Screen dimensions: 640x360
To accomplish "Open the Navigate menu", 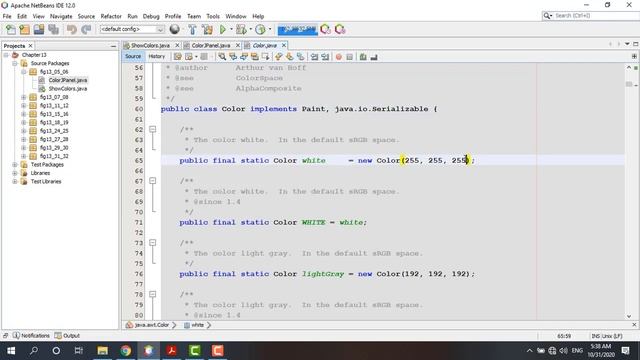I will [61, 16].
